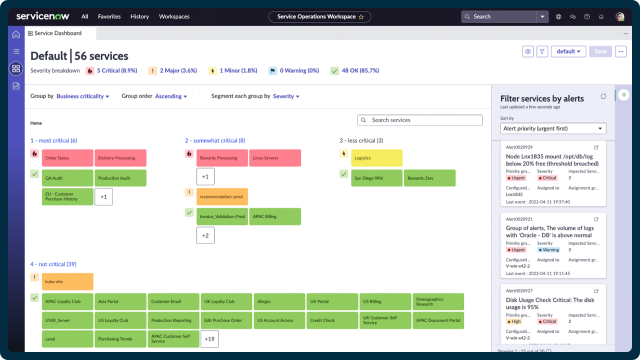Open the Alert priority (urgent first) sort dropdown

tap(553, 129)
